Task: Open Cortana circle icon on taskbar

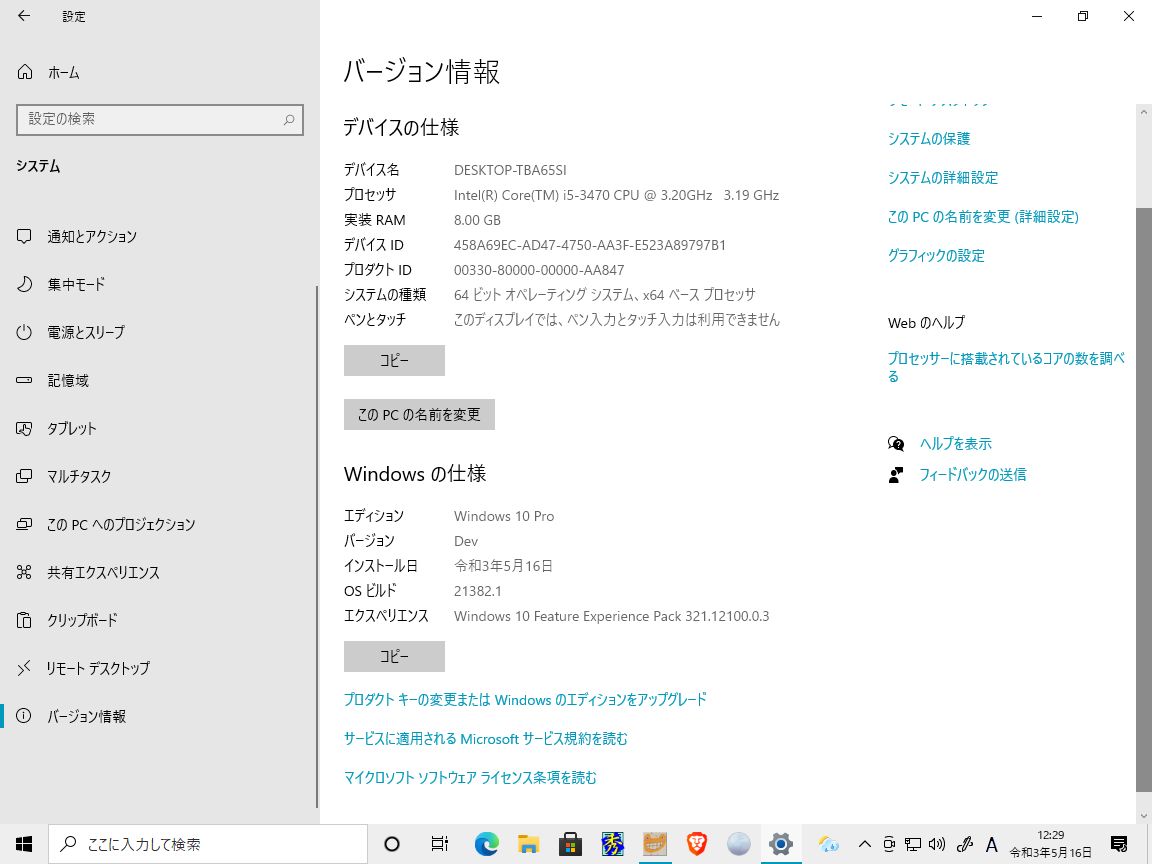Action: [x=392, y=844]
